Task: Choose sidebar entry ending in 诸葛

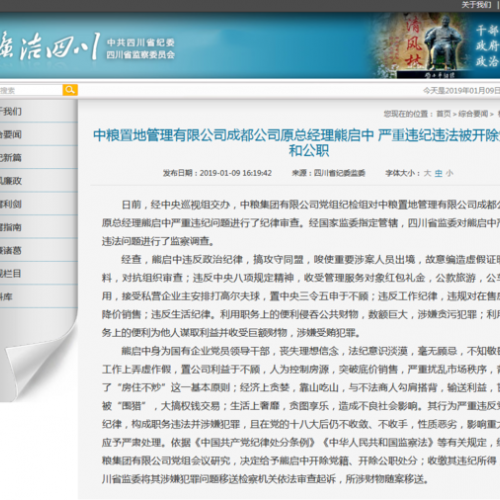Action: click(39, 250)
